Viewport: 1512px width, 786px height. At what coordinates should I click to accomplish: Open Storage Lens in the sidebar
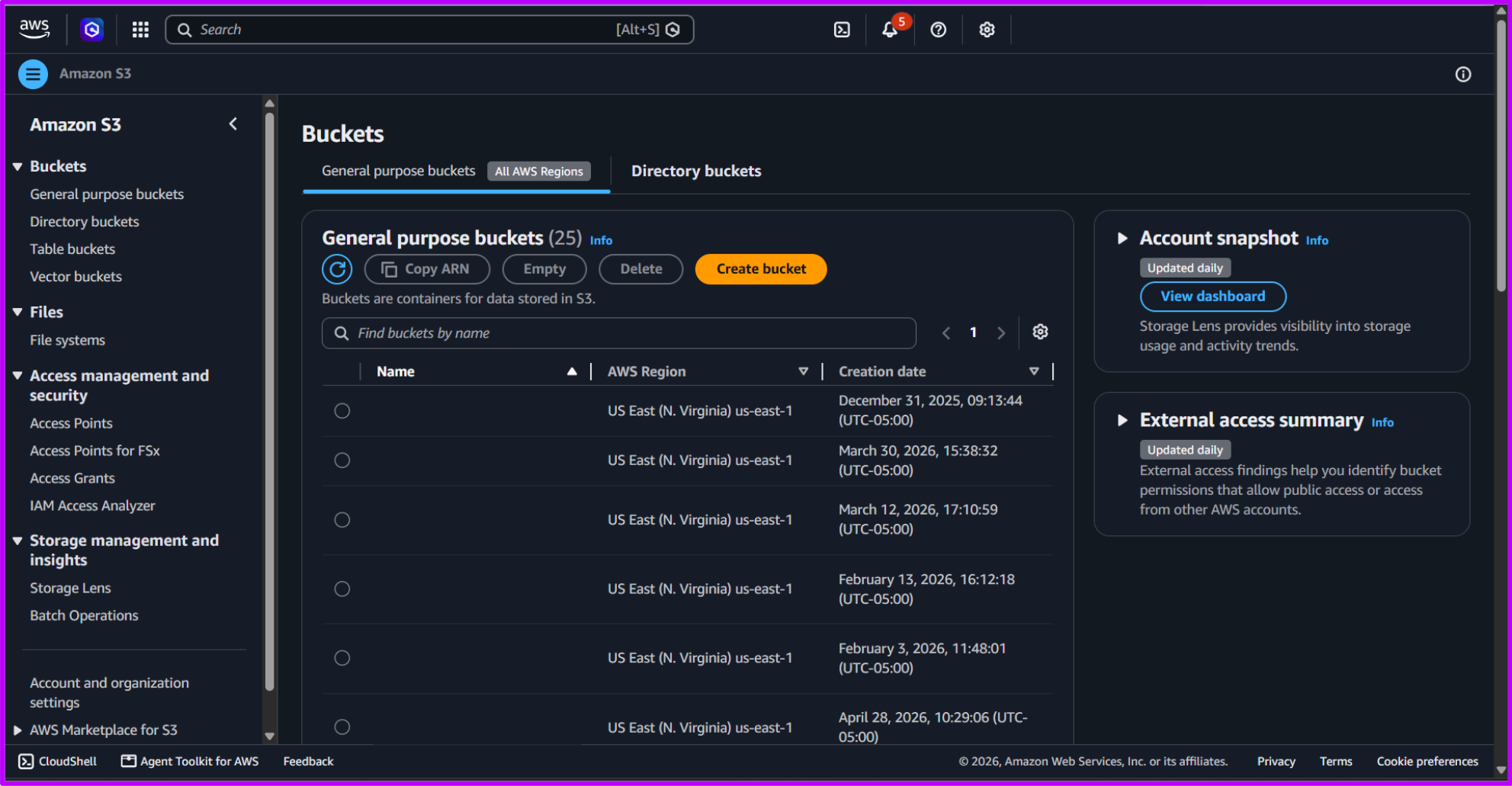coord(70,589)
